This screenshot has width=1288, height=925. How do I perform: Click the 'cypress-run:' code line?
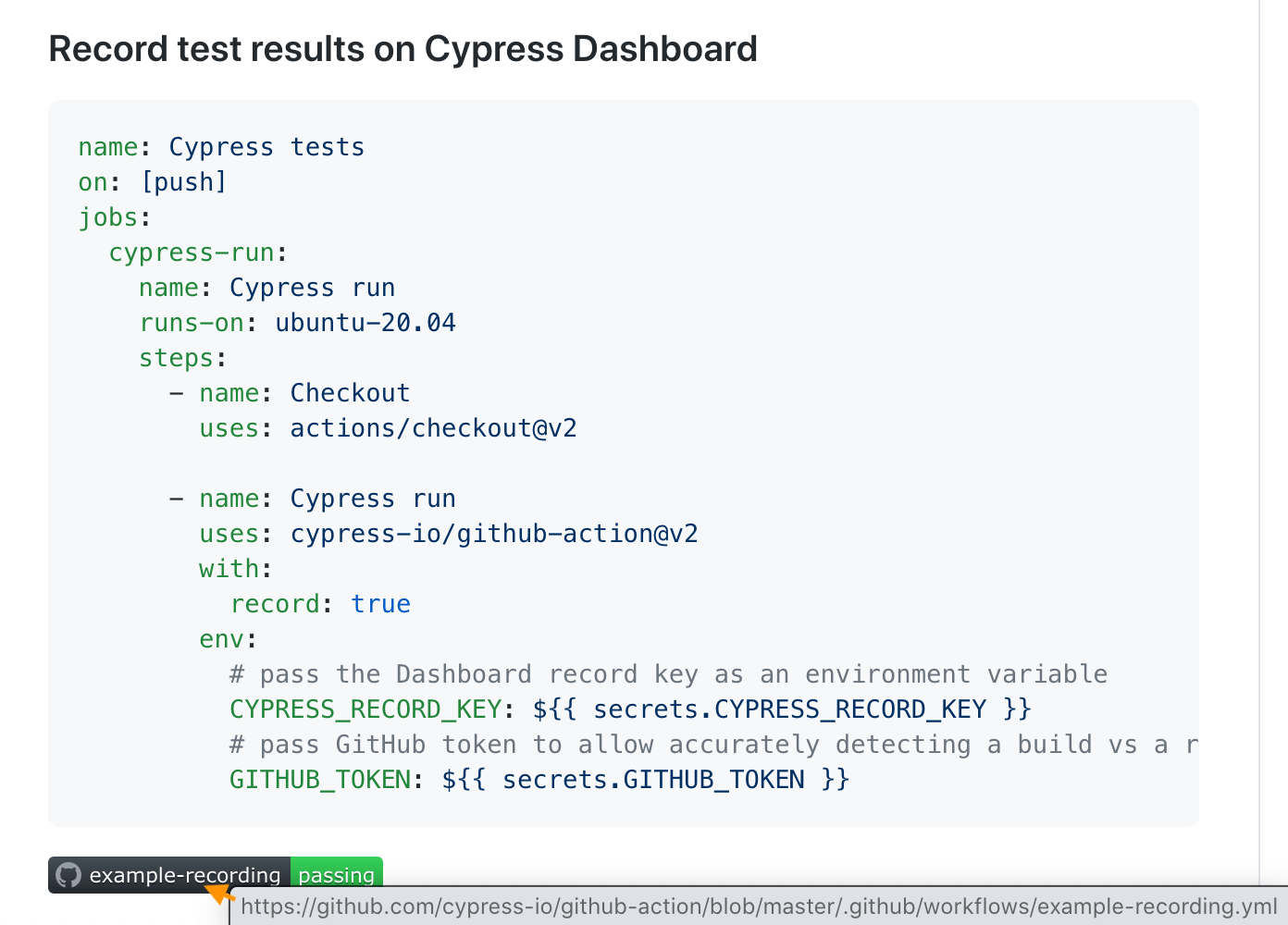(198, 253)
